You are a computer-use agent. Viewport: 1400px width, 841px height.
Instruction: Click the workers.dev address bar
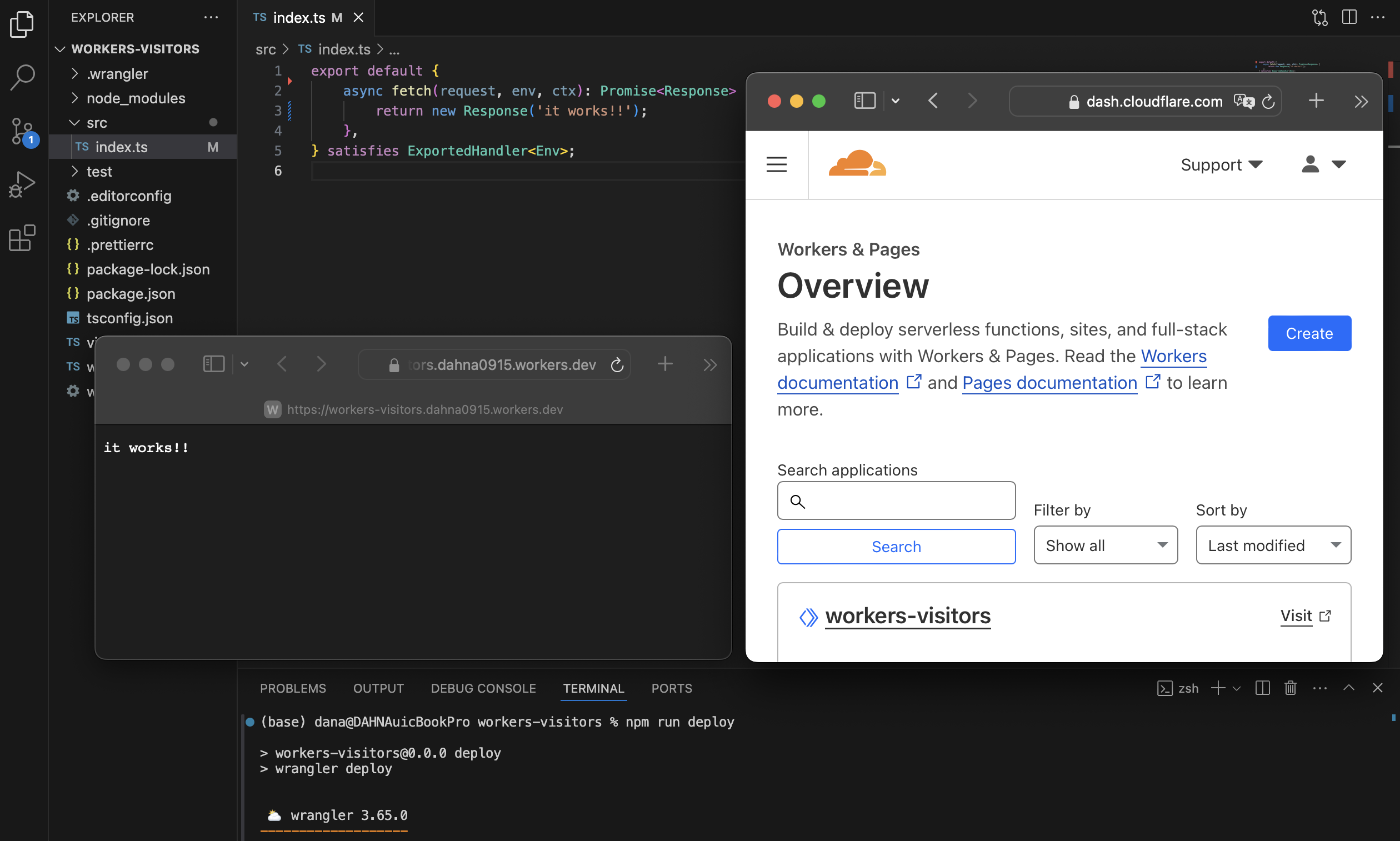(494, 364)
